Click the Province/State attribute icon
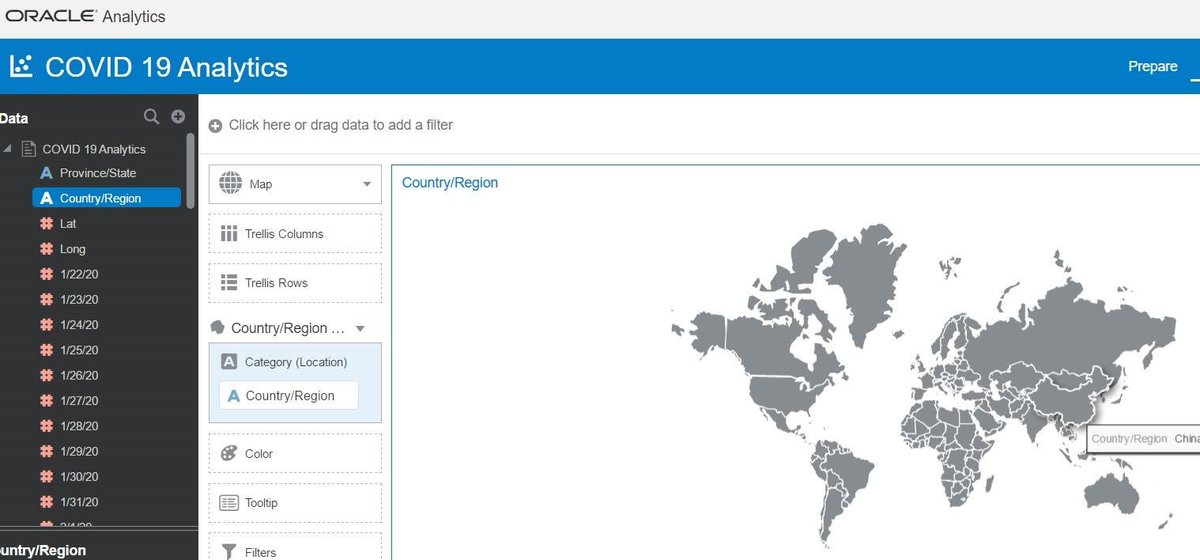The width and height of the screenshot is (1200, 560). (46, 173)
